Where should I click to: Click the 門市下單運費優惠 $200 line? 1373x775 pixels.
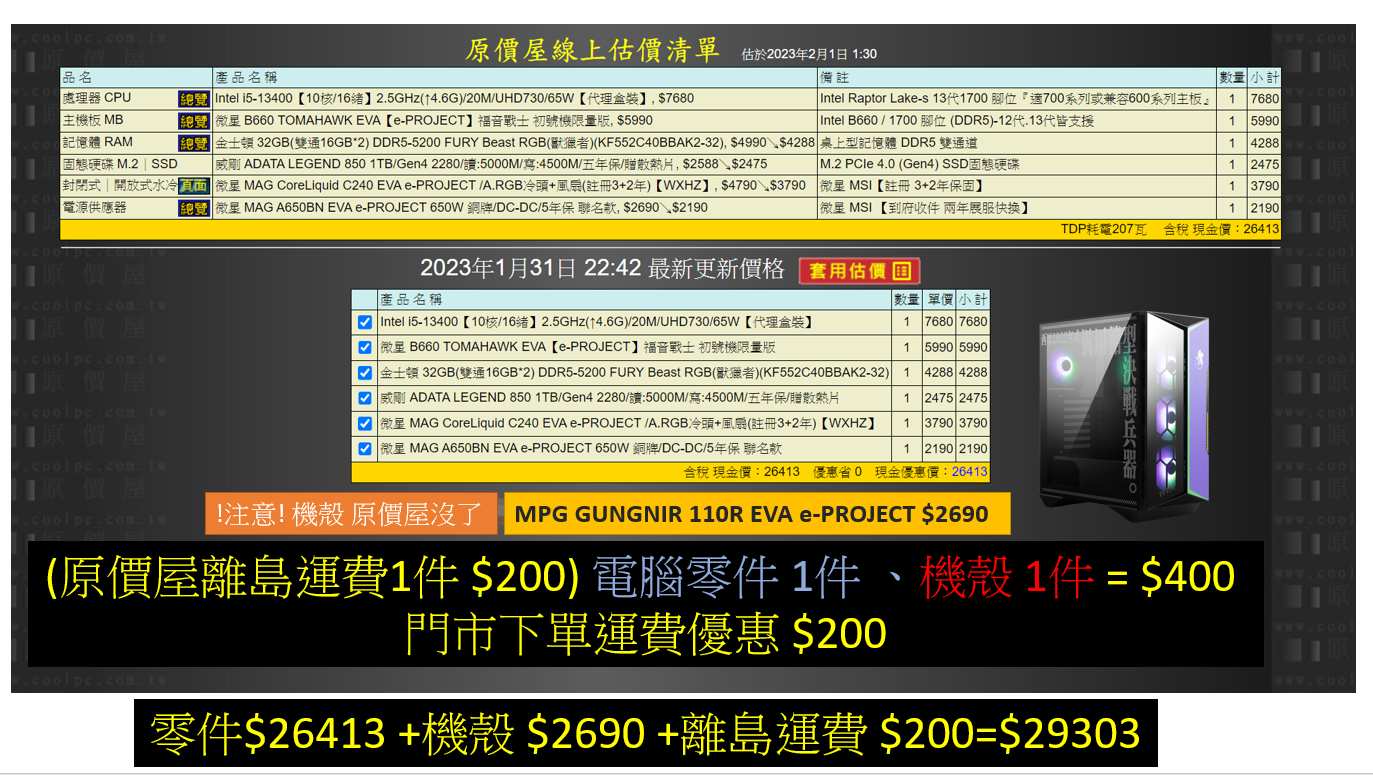646,633
